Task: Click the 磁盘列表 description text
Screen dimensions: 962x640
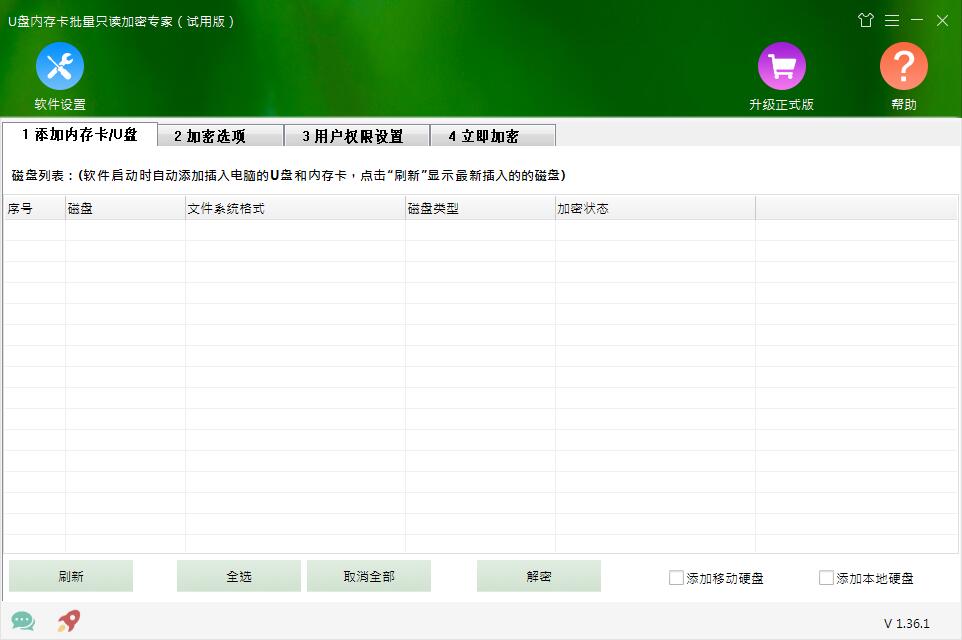Action: pyautogui.click(x=288, y=175)
